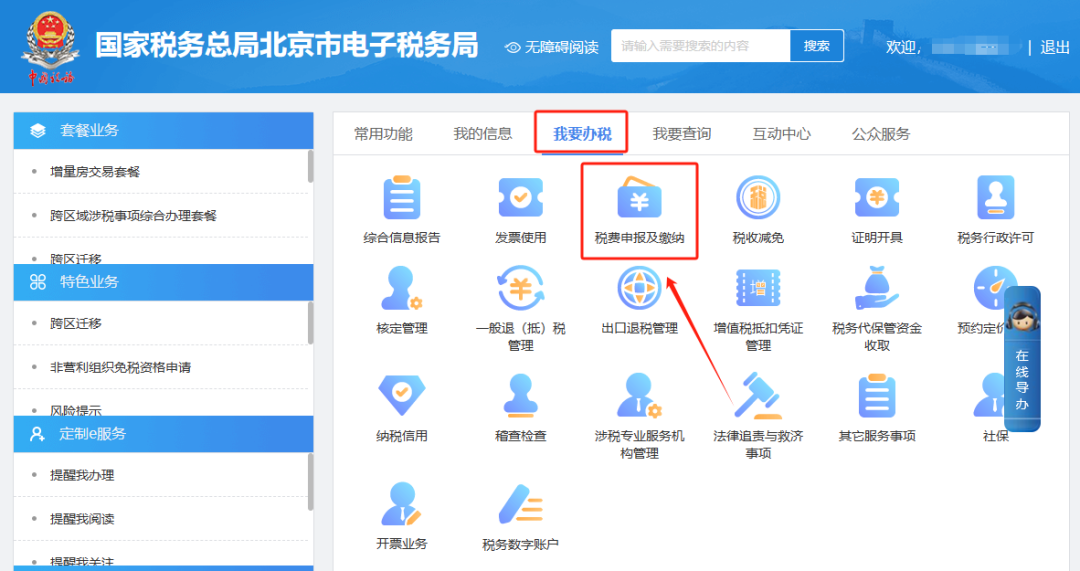
Task: Open 非营利组织免税资格申请 link
Action: [x=120, y=367]
